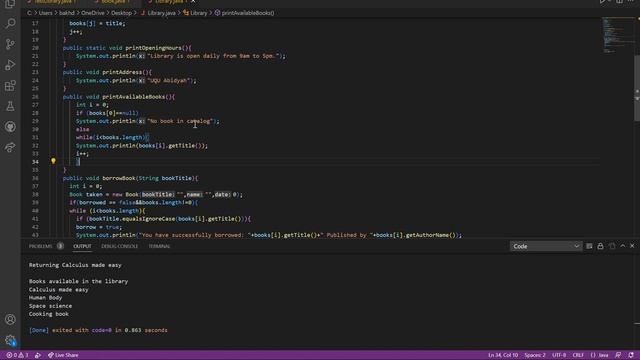Viewport: 640px width, 360px height.
Task: Click "Books available in the library" output line
Action: 78,282
